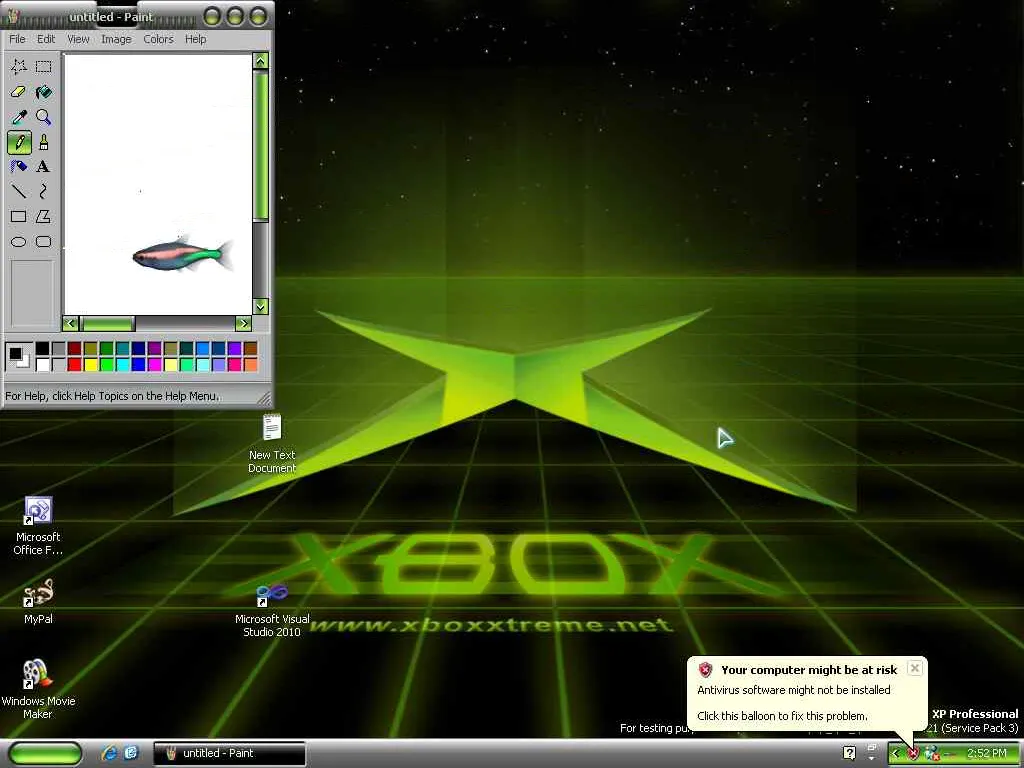Click the fish picture on canvas

pyautogui.click(x=182, y=255)
